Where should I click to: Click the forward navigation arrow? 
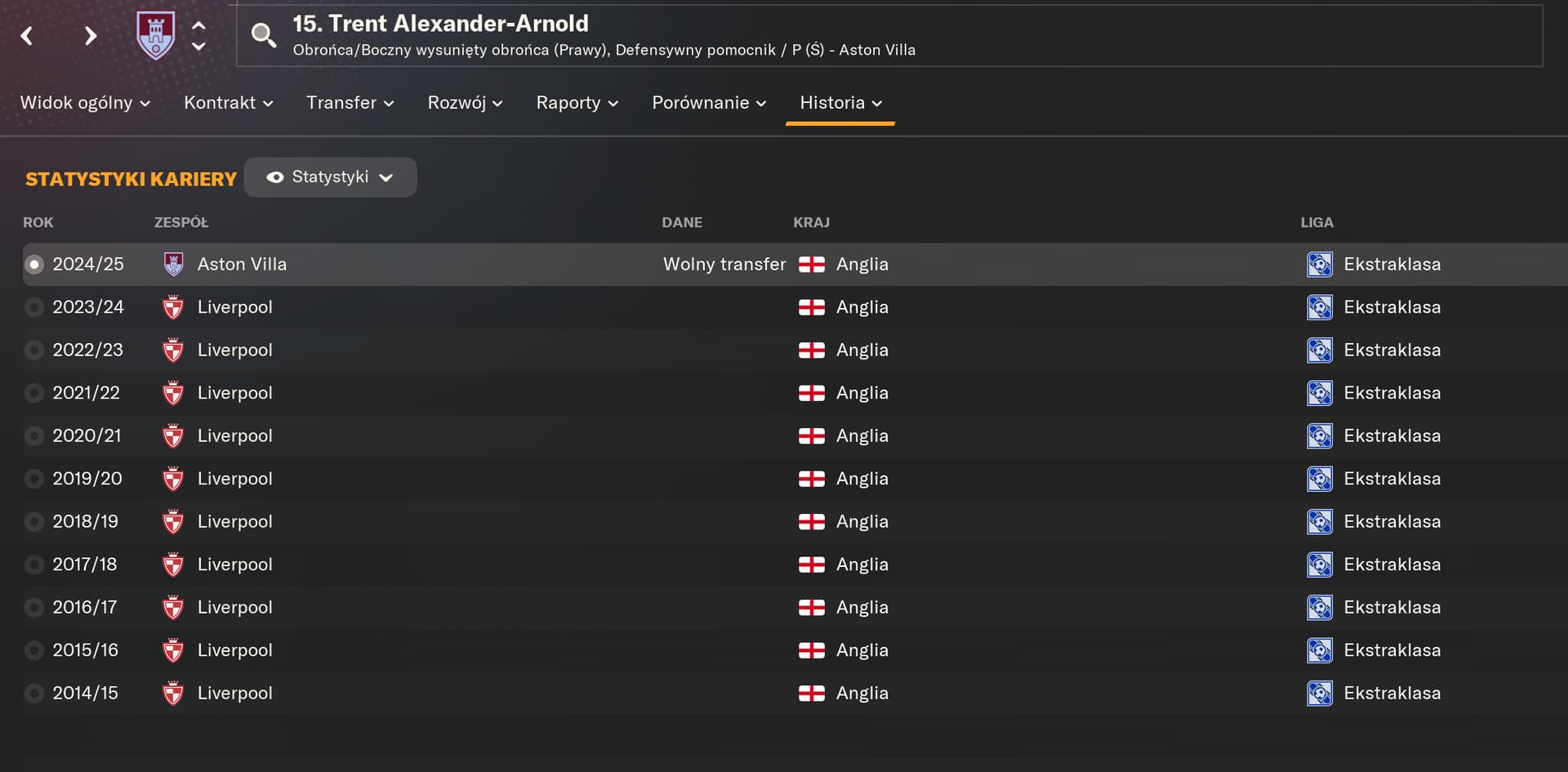[x=91, y=36]
